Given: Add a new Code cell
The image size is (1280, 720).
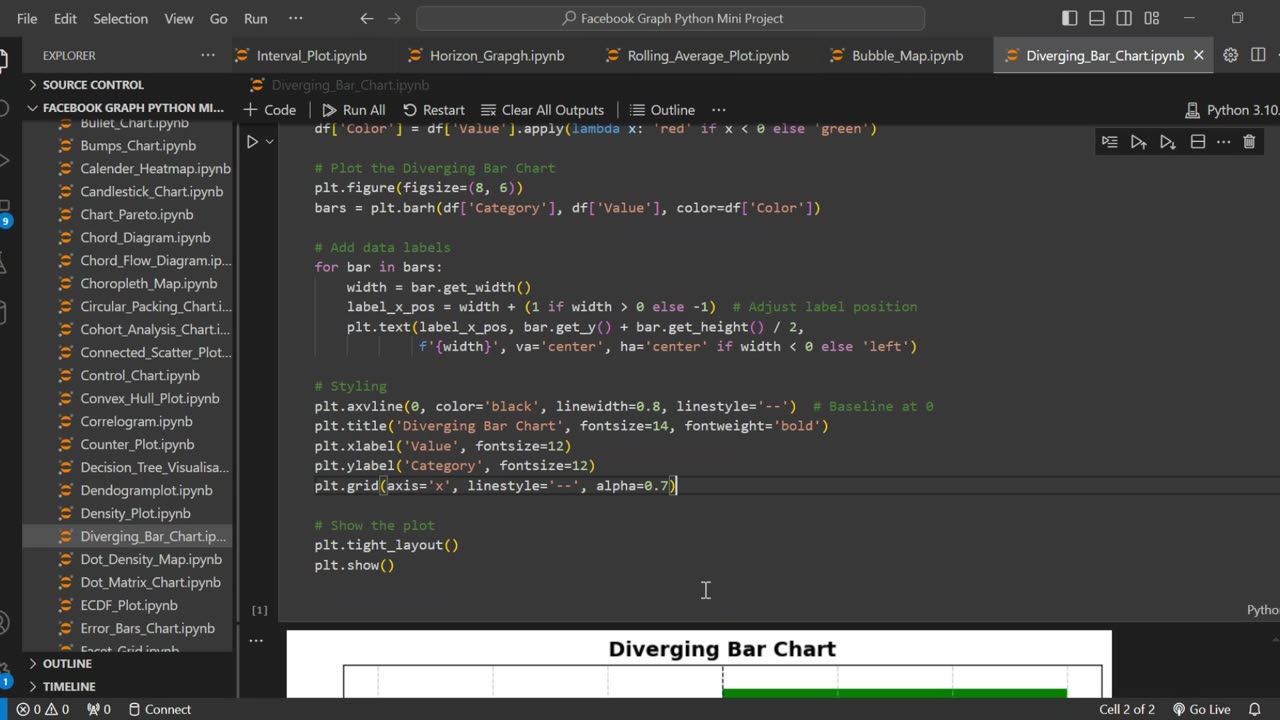Looking at the screenshot, I should tap(269, 110).
